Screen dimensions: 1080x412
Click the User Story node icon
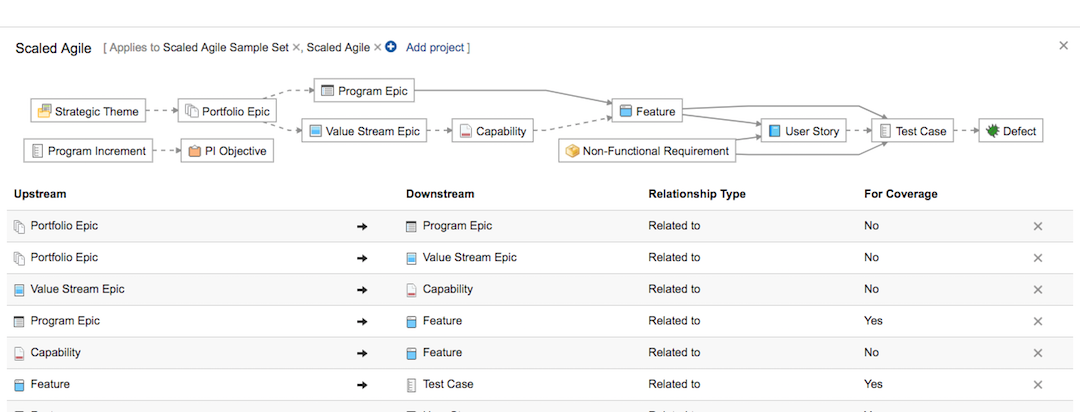pyautogui.click(x=775, y=131)
